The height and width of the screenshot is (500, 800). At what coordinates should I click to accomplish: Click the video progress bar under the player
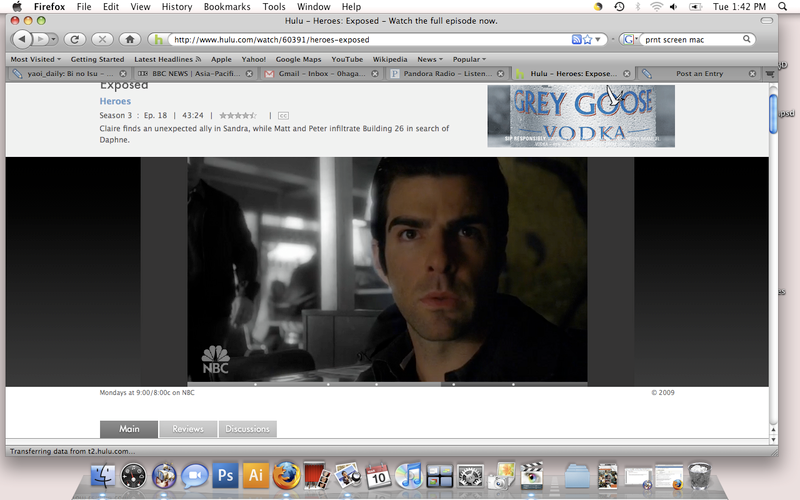click(387, 384)
